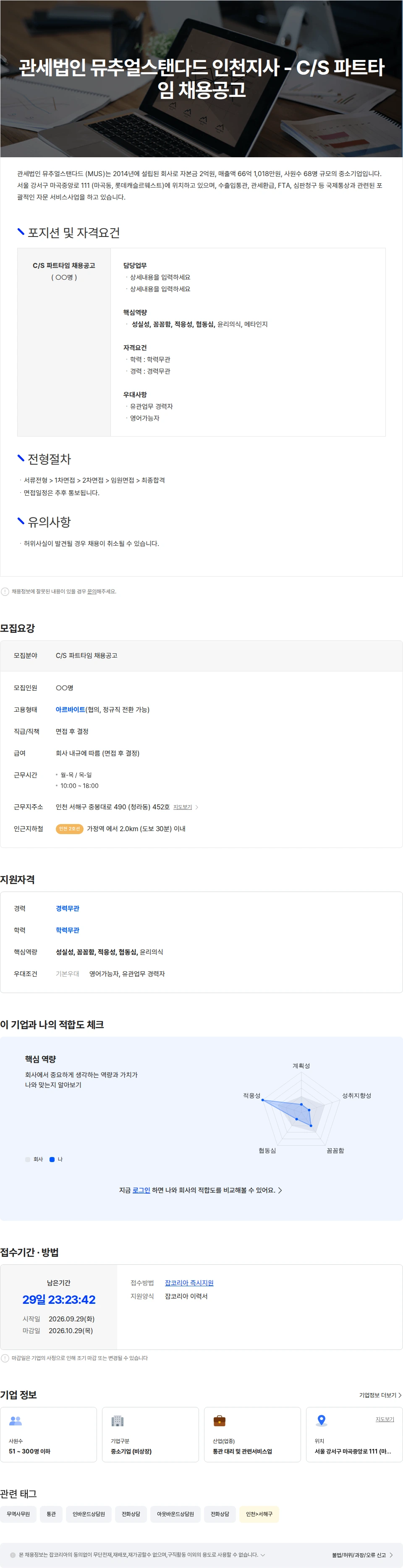This screenshot has width=403, height=1568.
Task: Click the 로그인 link in 적합도 section
Action: click(141, 1190)
